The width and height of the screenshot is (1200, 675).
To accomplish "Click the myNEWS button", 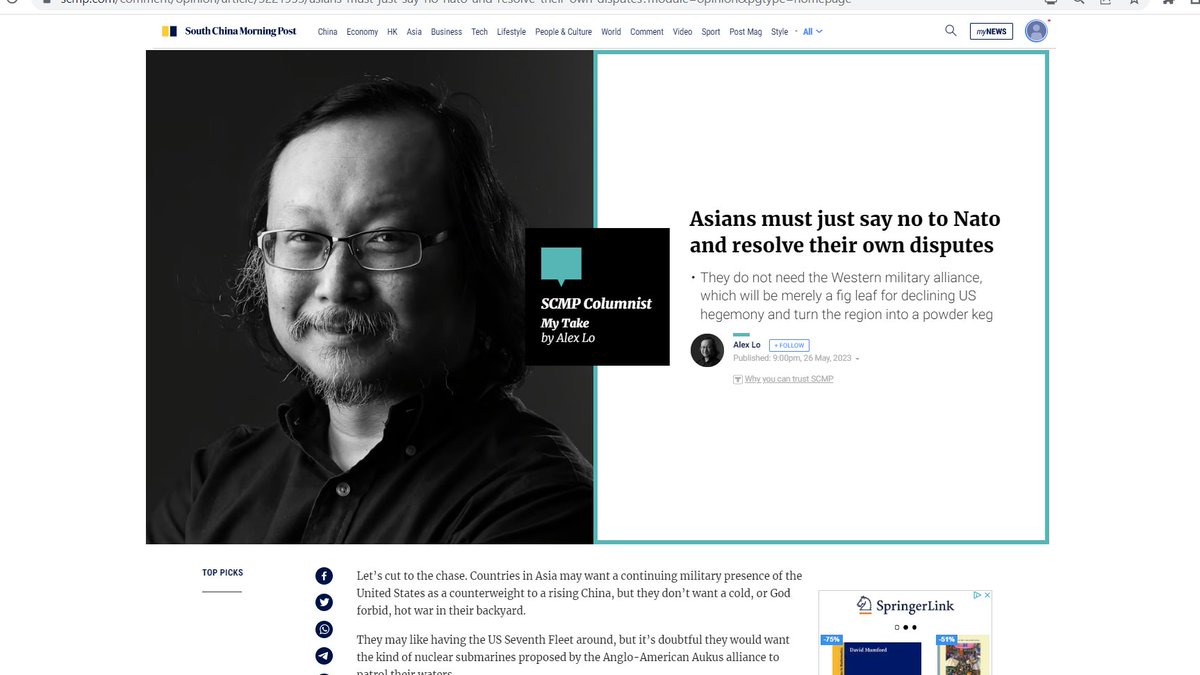I will pyautogui.click(x=991, y=31).
